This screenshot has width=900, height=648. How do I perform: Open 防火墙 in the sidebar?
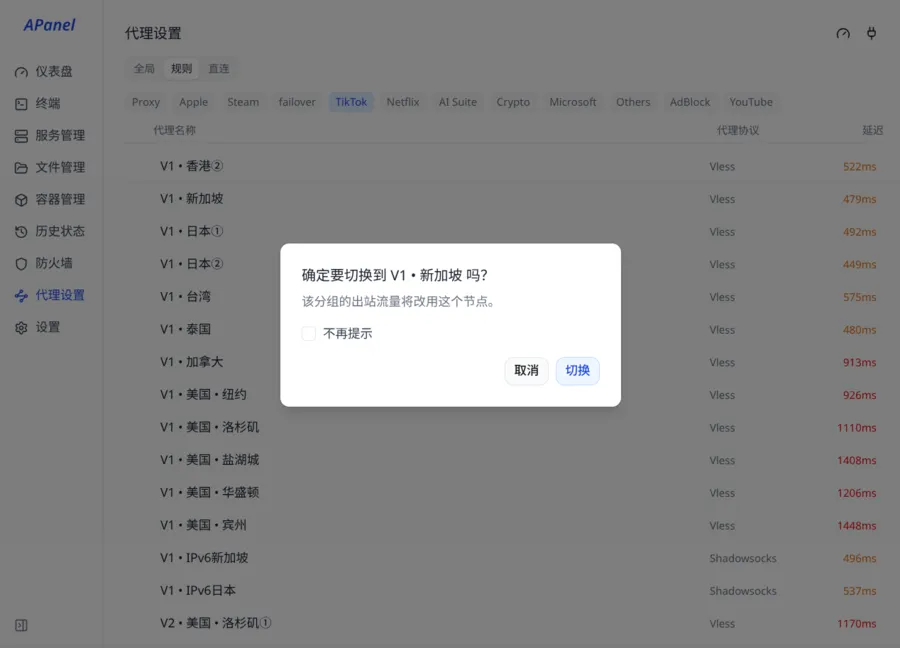coord(52,263)
